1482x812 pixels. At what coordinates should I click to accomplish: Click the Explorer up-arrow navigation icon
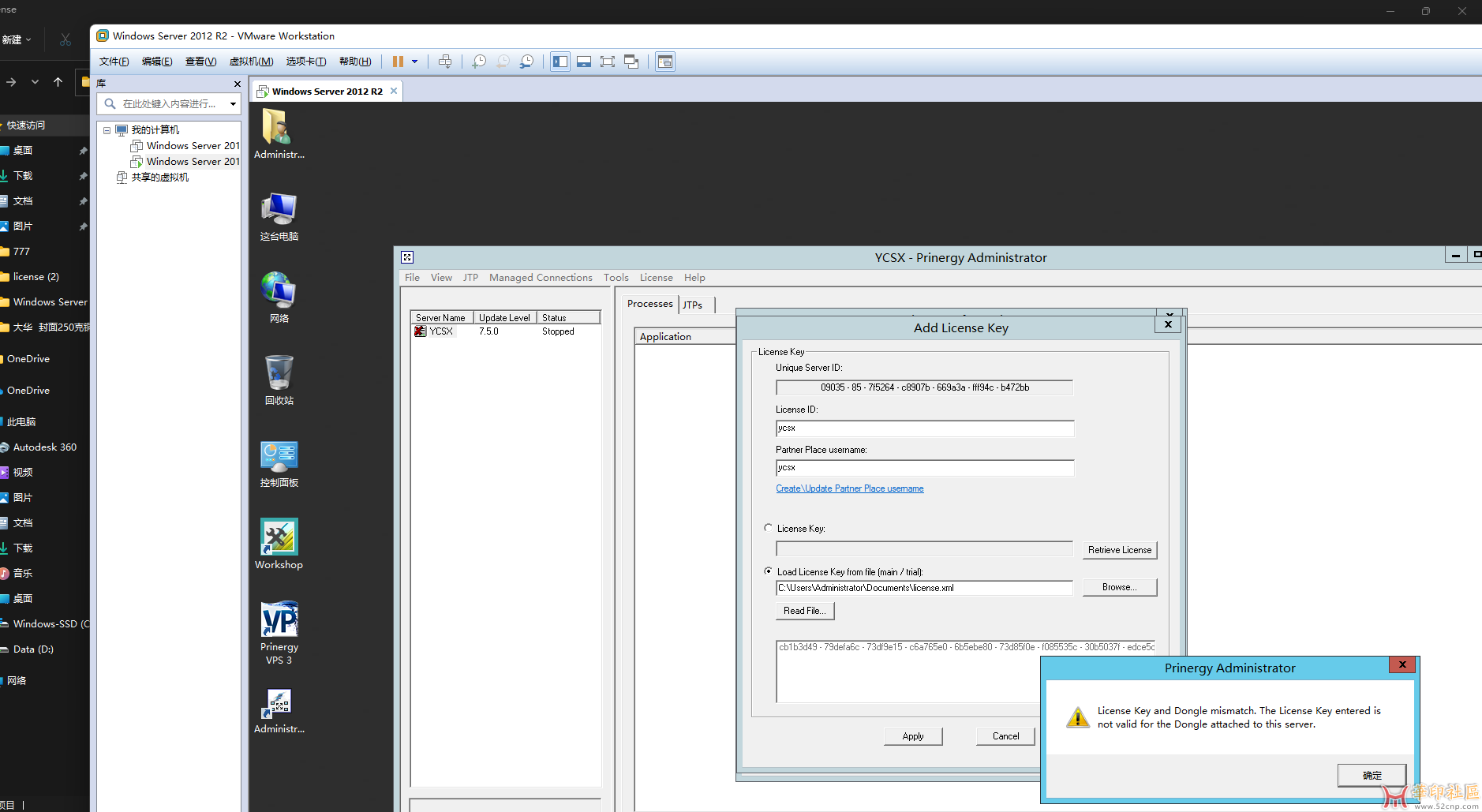tap(58, 82)
